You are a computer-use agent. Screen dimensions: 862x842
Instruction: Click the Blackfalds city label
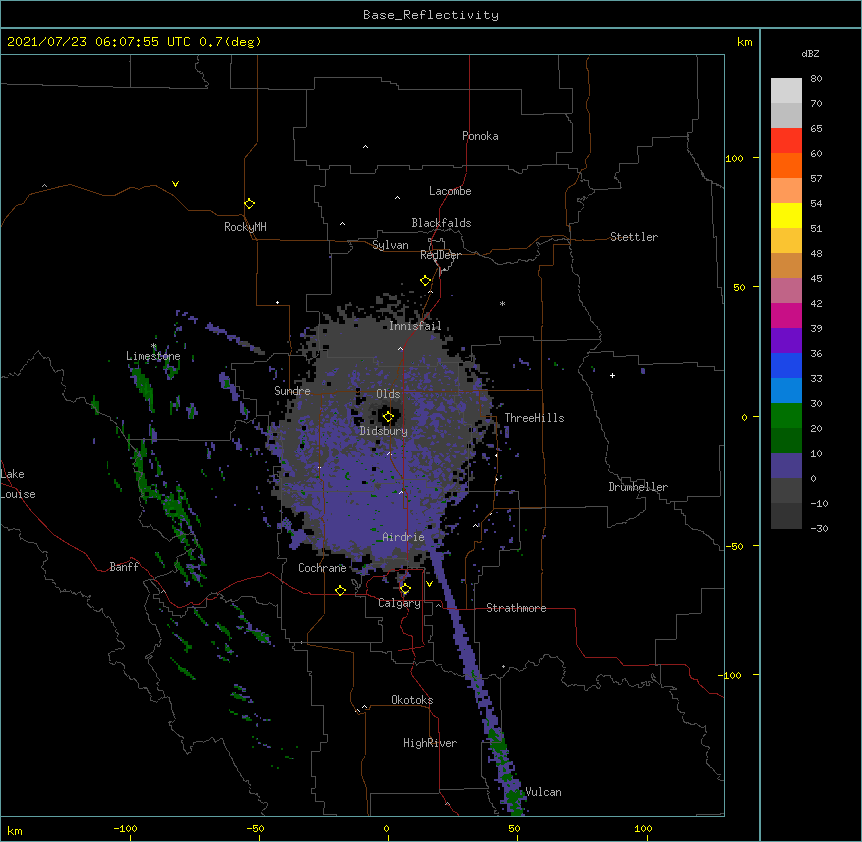click(x=441, y=223)
